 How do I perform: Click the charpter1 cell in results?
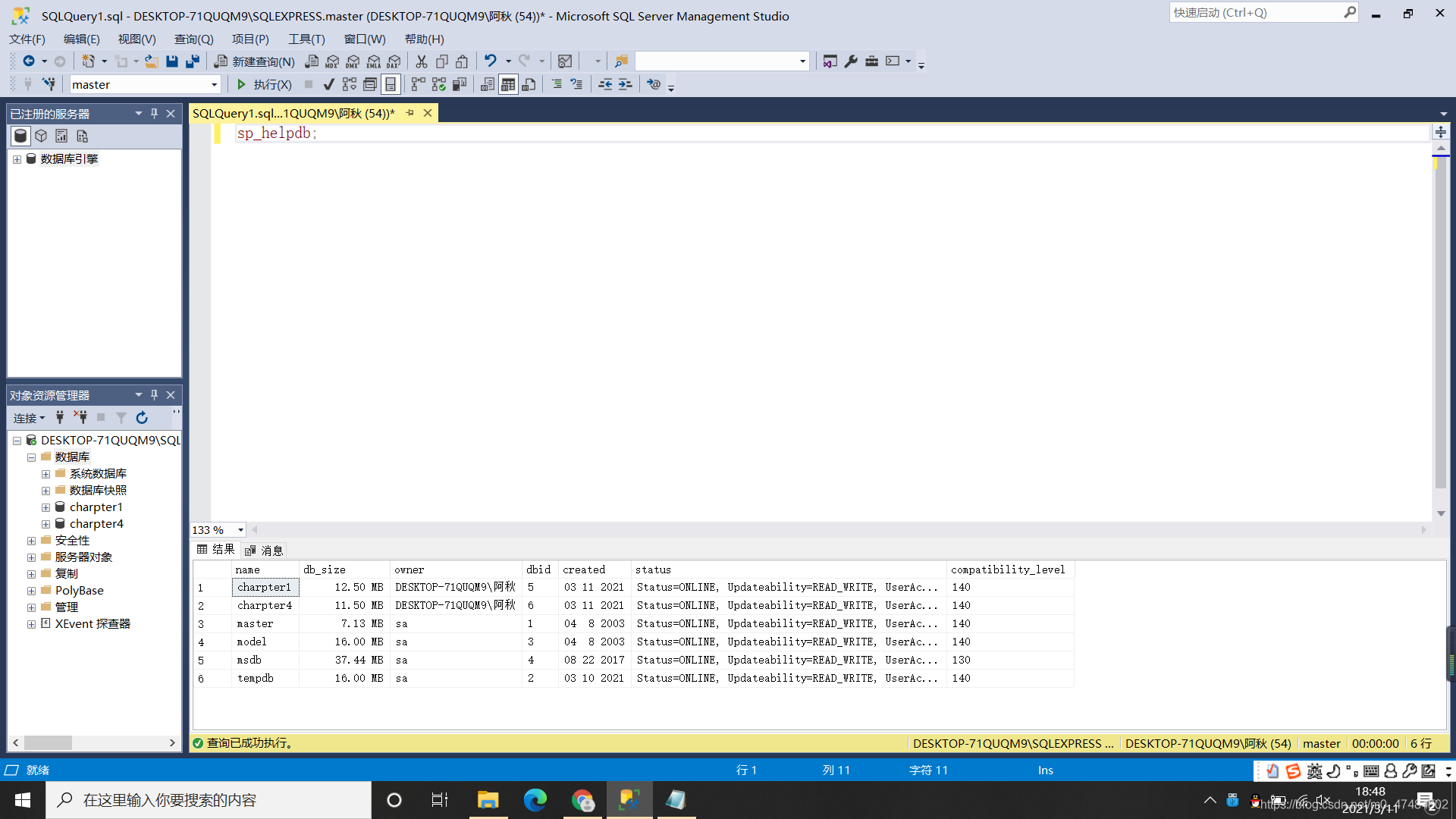click(265, 587)
